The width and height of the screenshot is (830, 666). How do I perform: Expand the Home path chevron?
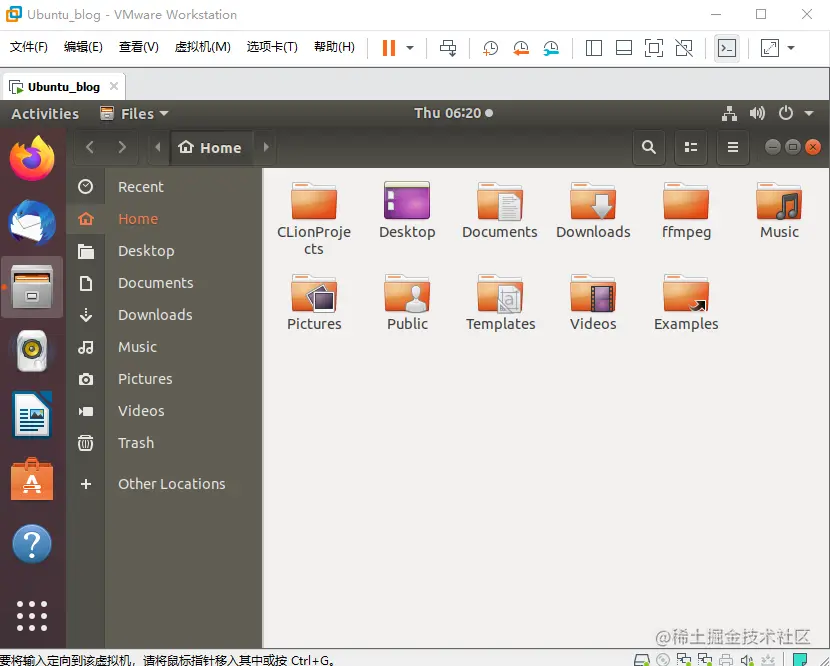(265, 147)
